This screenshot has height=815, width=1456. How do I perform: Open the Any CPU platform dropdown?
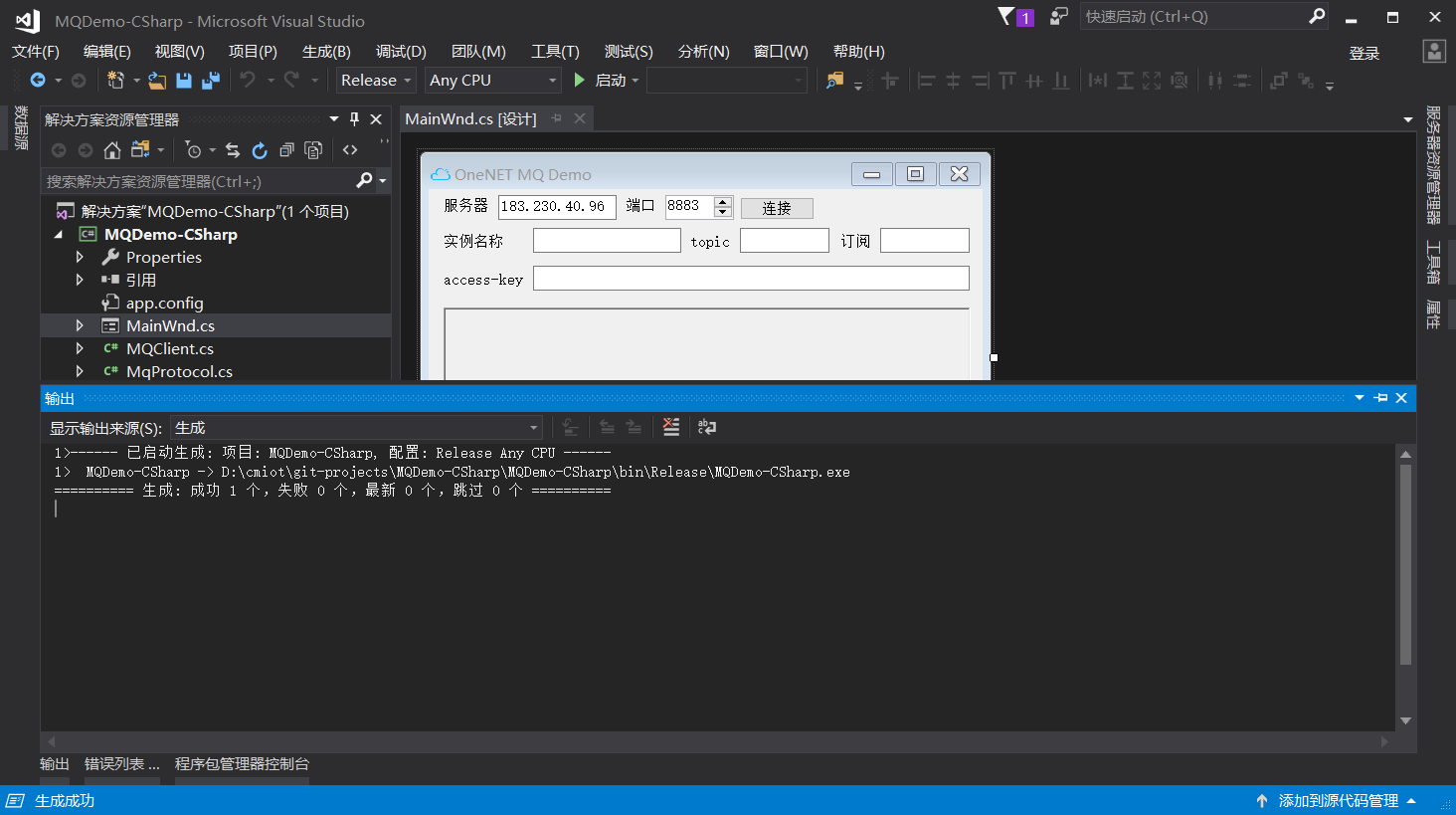click(x=493, y=81)
